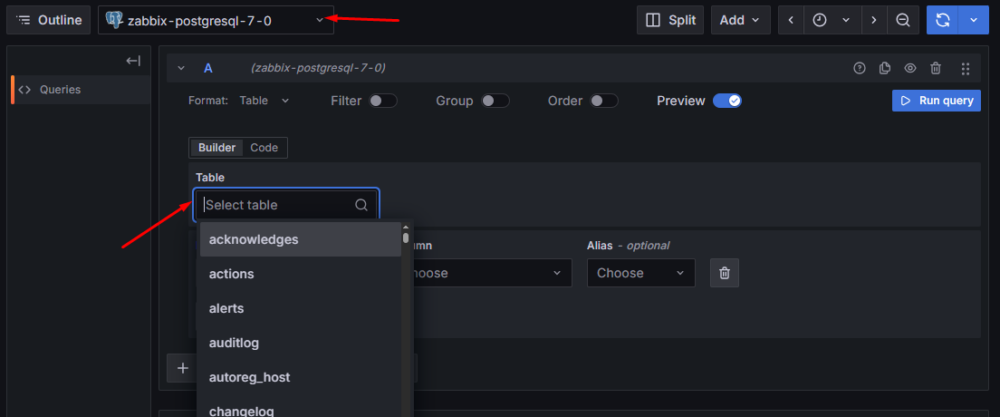Click the blue refresh query icon
The width and height of the screenshot is (1000, 417).
pyautogui.click(x=942, y=20)
